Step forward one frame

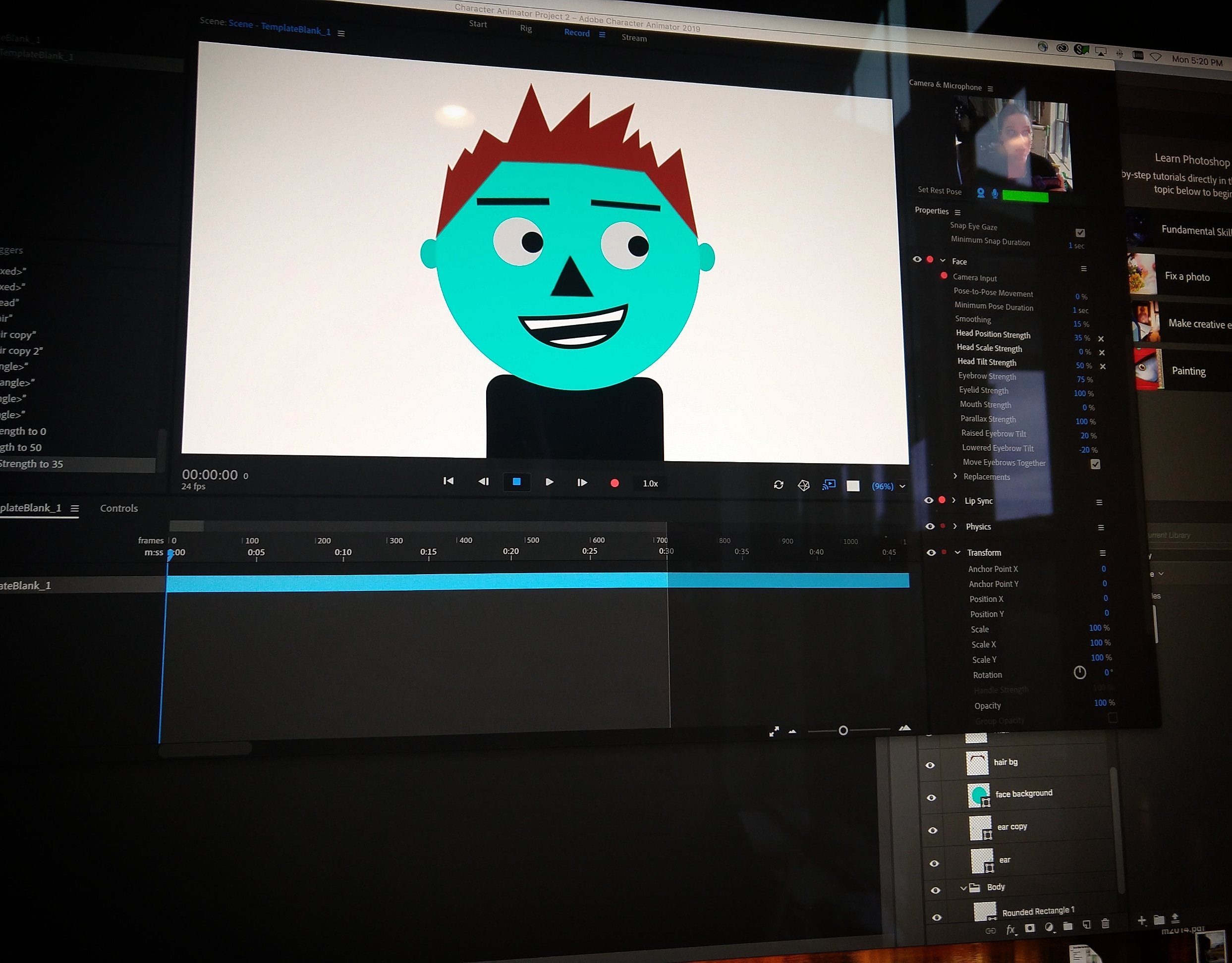pos(582,482)
